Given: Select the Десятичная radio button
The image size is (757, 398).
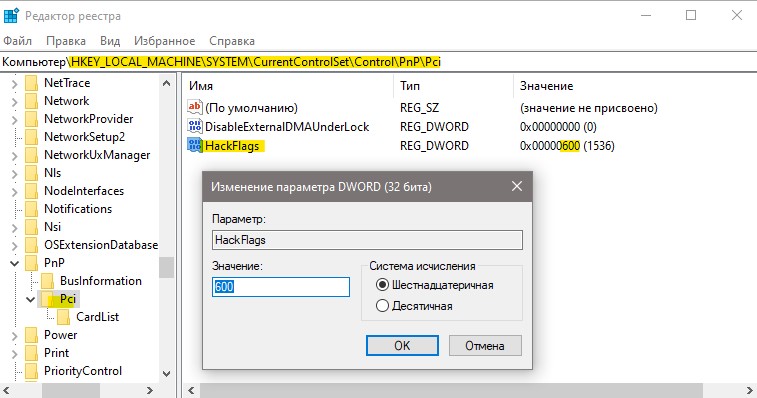Looking at the screenshot, I should 382,306.
